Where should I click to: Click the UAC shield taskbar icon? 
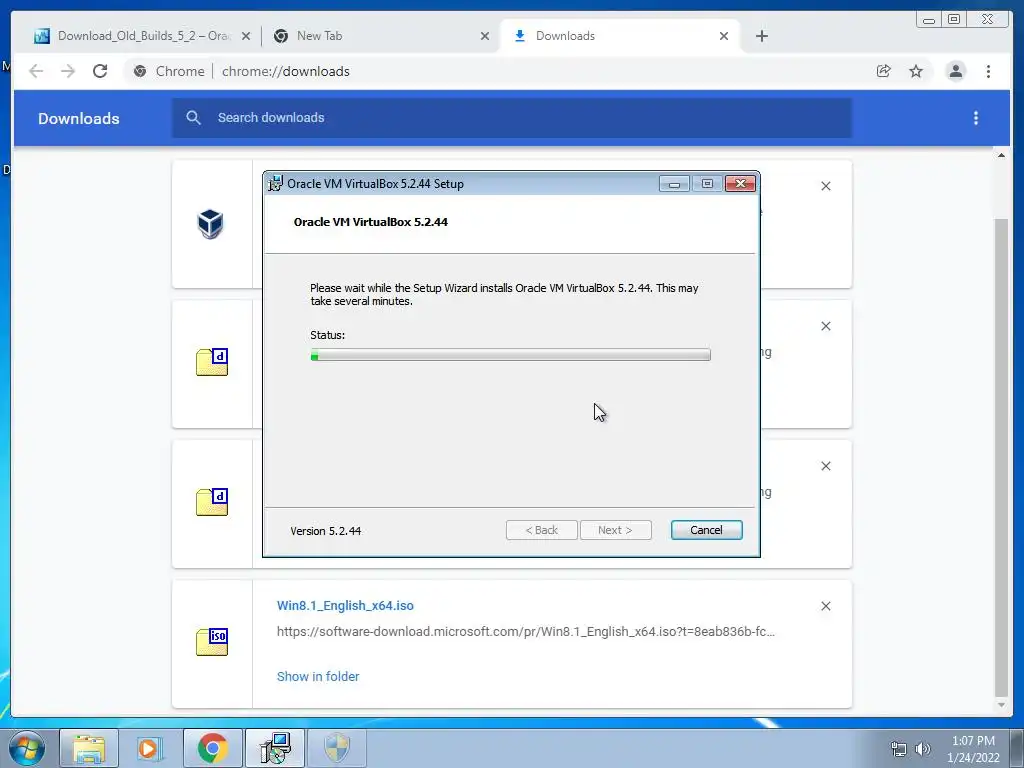click(x=337, y=748)
